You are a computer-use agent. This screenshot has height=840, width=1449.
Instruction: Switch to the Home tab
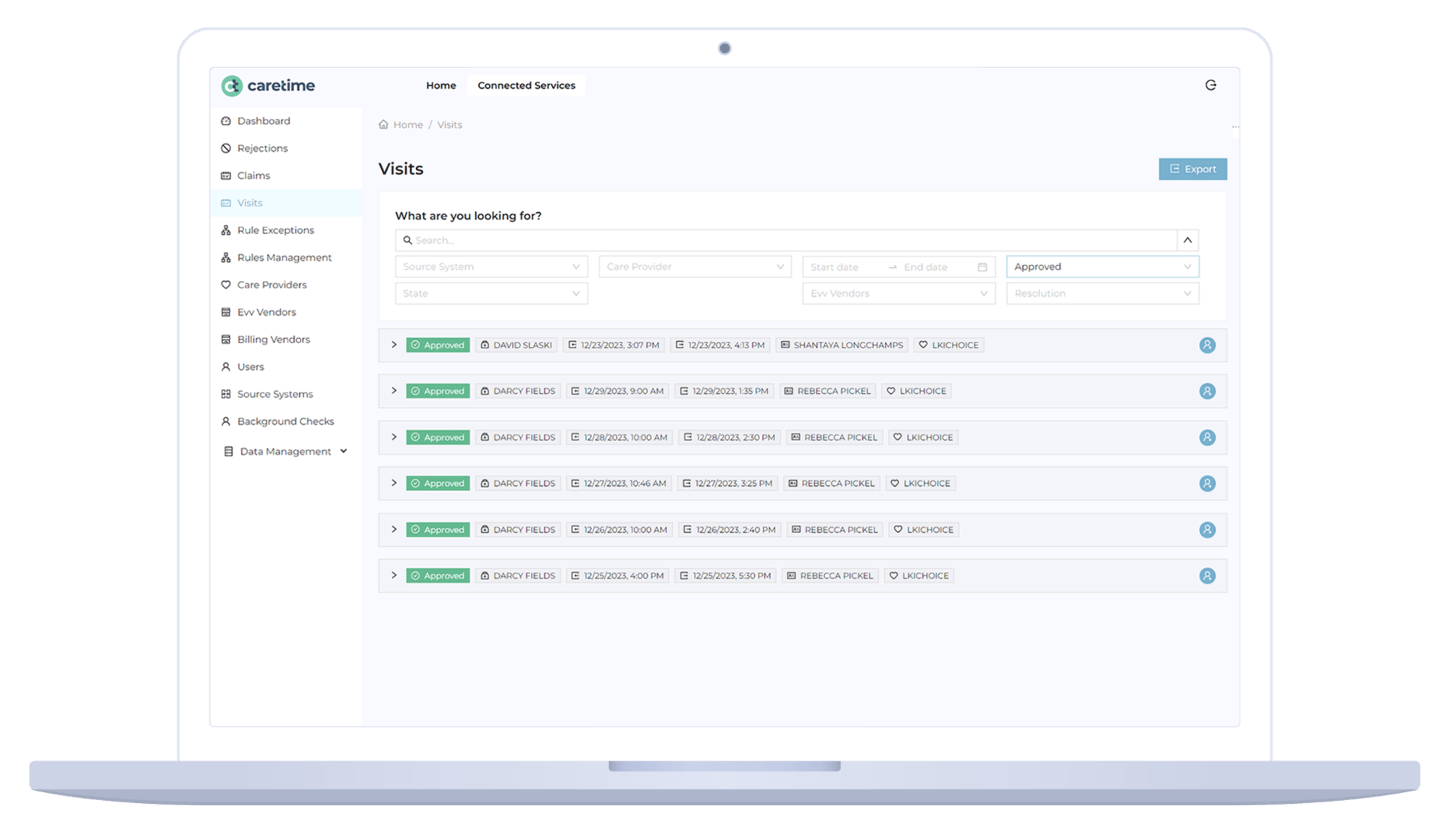440,85
